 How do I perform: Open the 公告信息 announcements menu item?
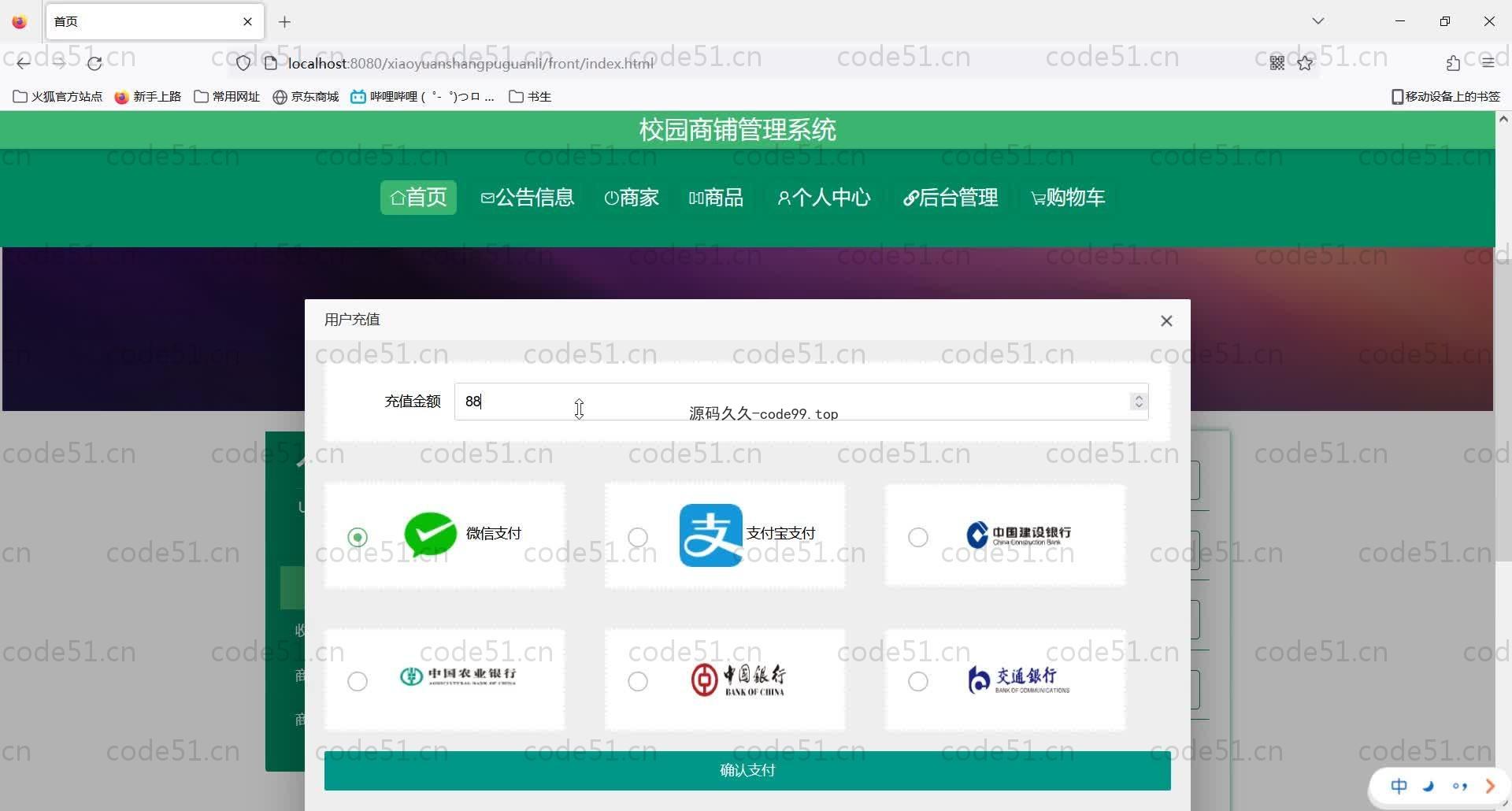tap(528, 197)
